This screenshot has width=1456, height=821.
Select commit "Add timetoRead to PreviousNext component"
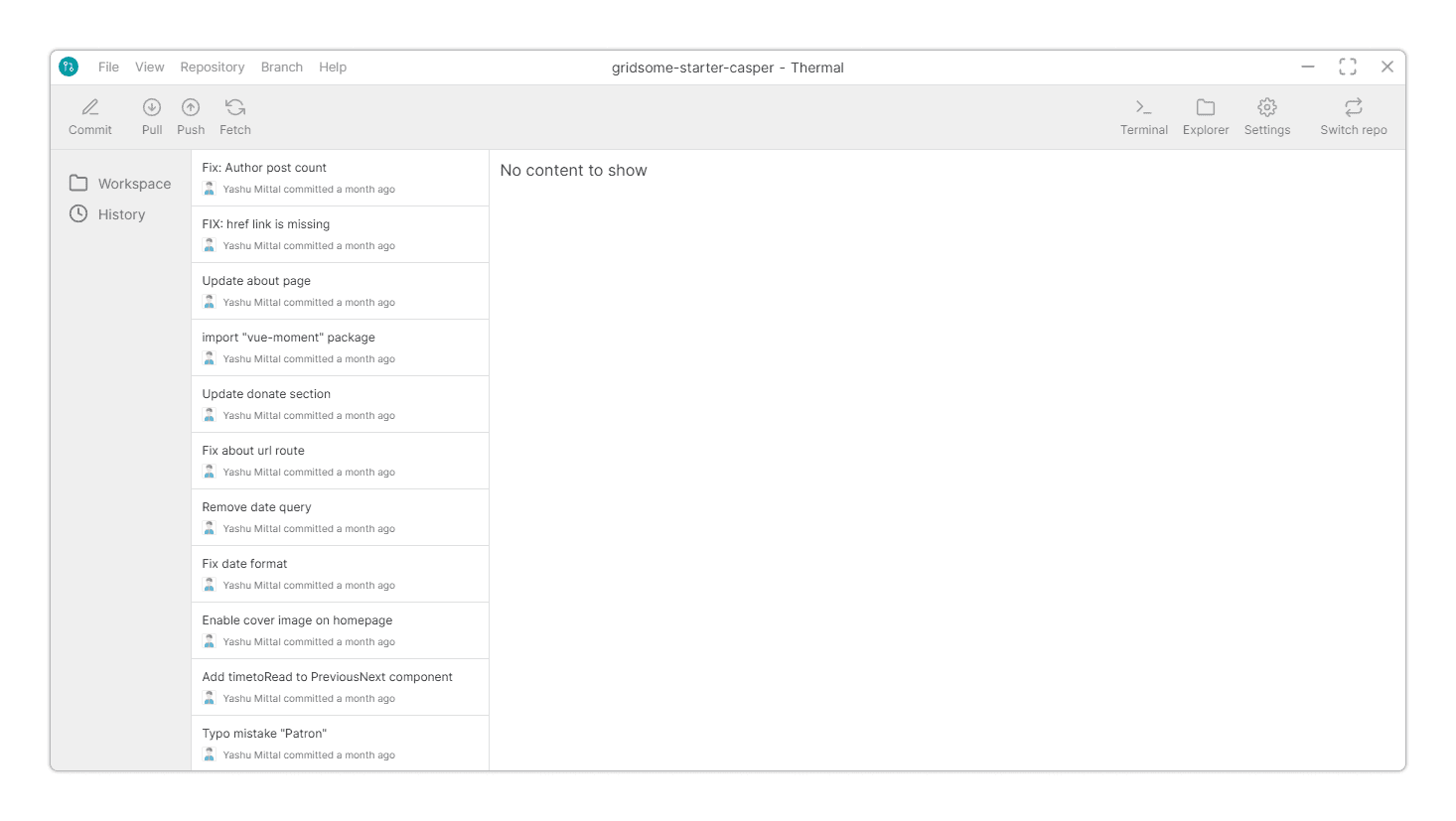pyautogui.click(x=340, y=687)
